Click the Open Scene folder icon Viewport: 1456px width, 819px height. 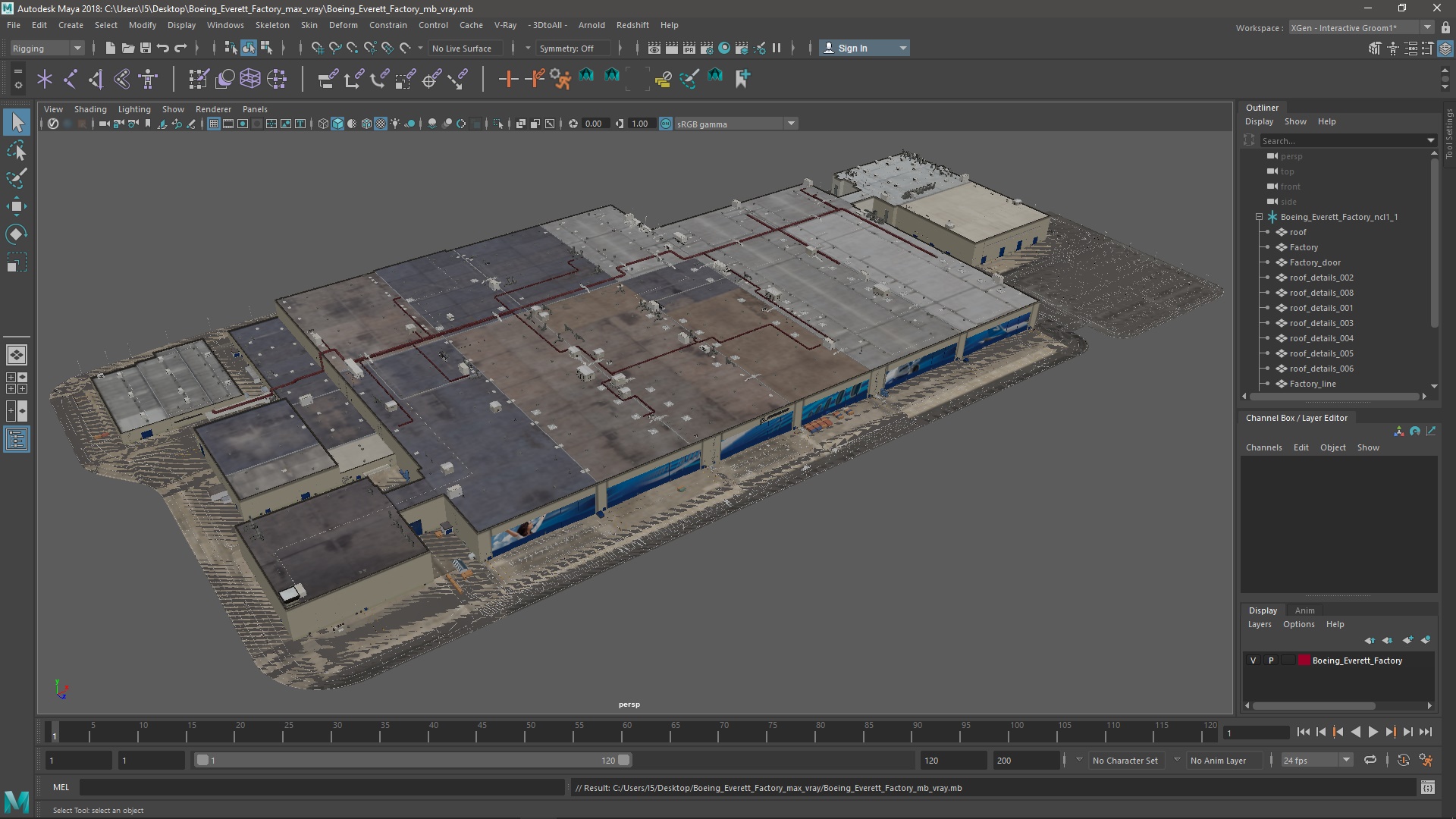click(128, 49)
